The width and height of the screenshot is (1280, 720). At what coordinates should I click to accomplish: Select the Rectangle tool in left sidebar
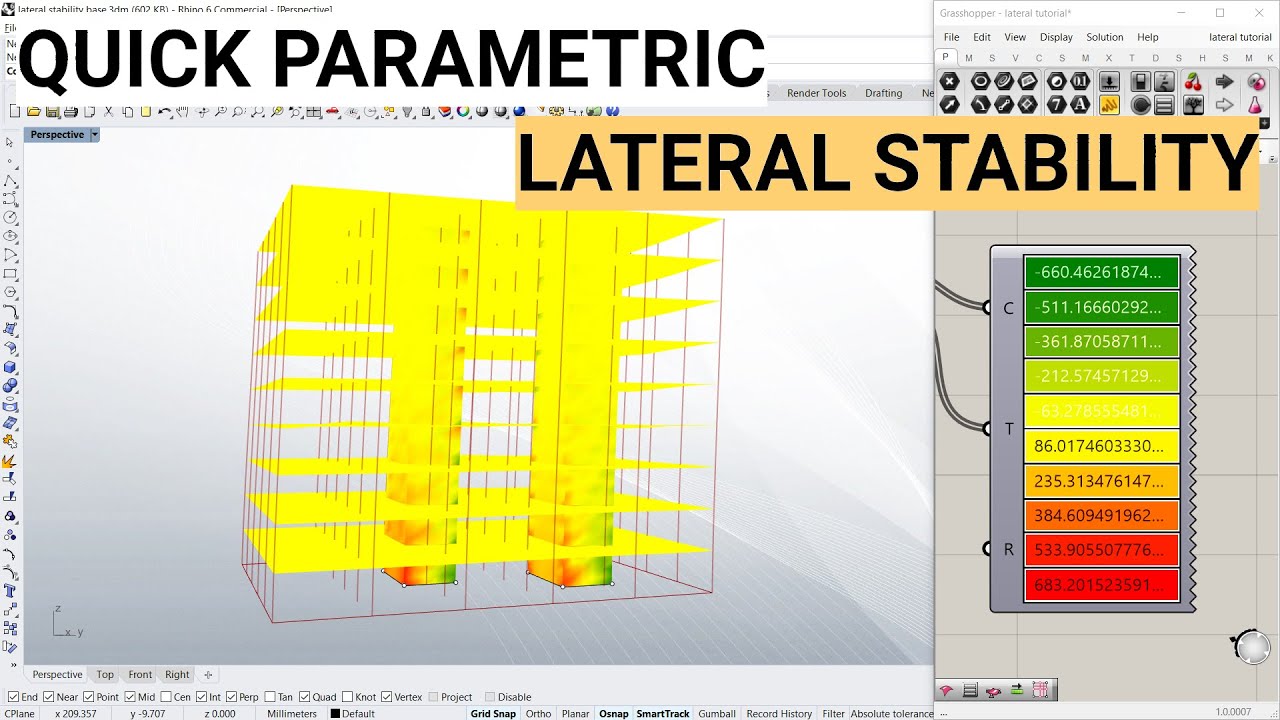10,273
